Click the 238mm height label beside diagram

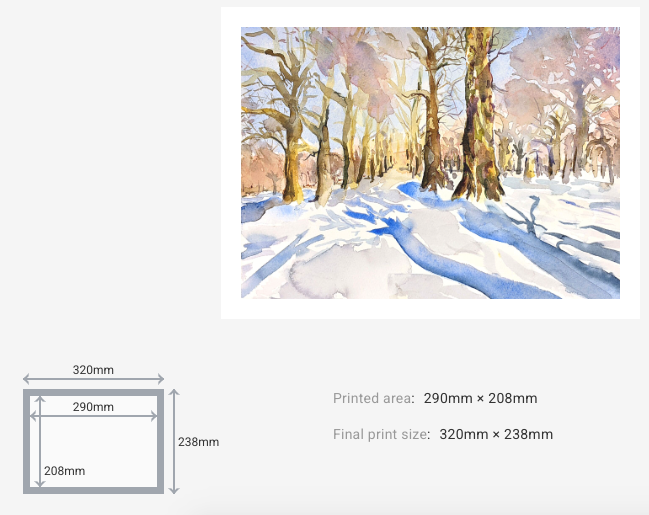198,441
